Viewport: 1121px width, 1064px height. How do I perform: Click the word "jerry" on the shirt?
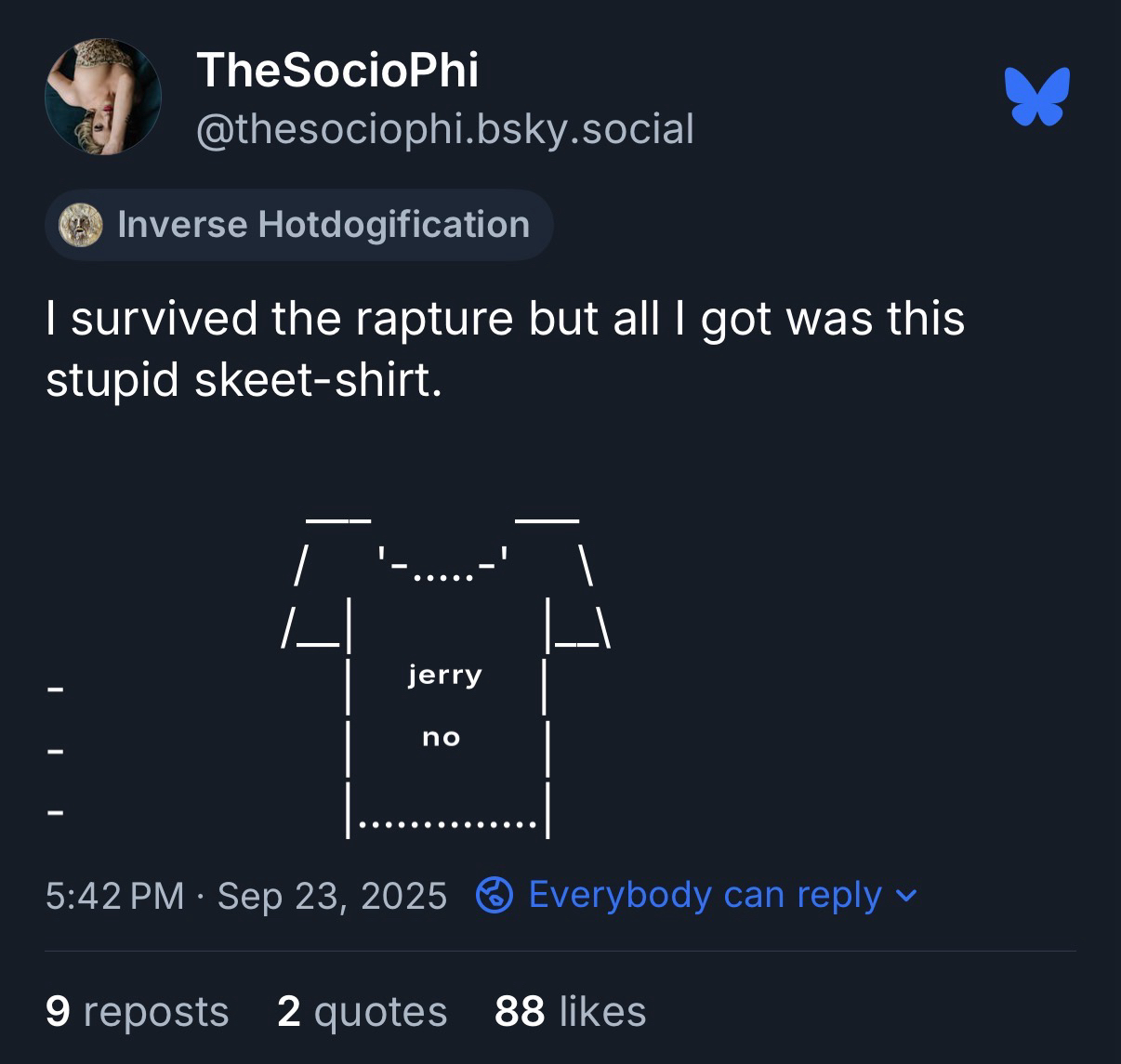tap(444, 674)
